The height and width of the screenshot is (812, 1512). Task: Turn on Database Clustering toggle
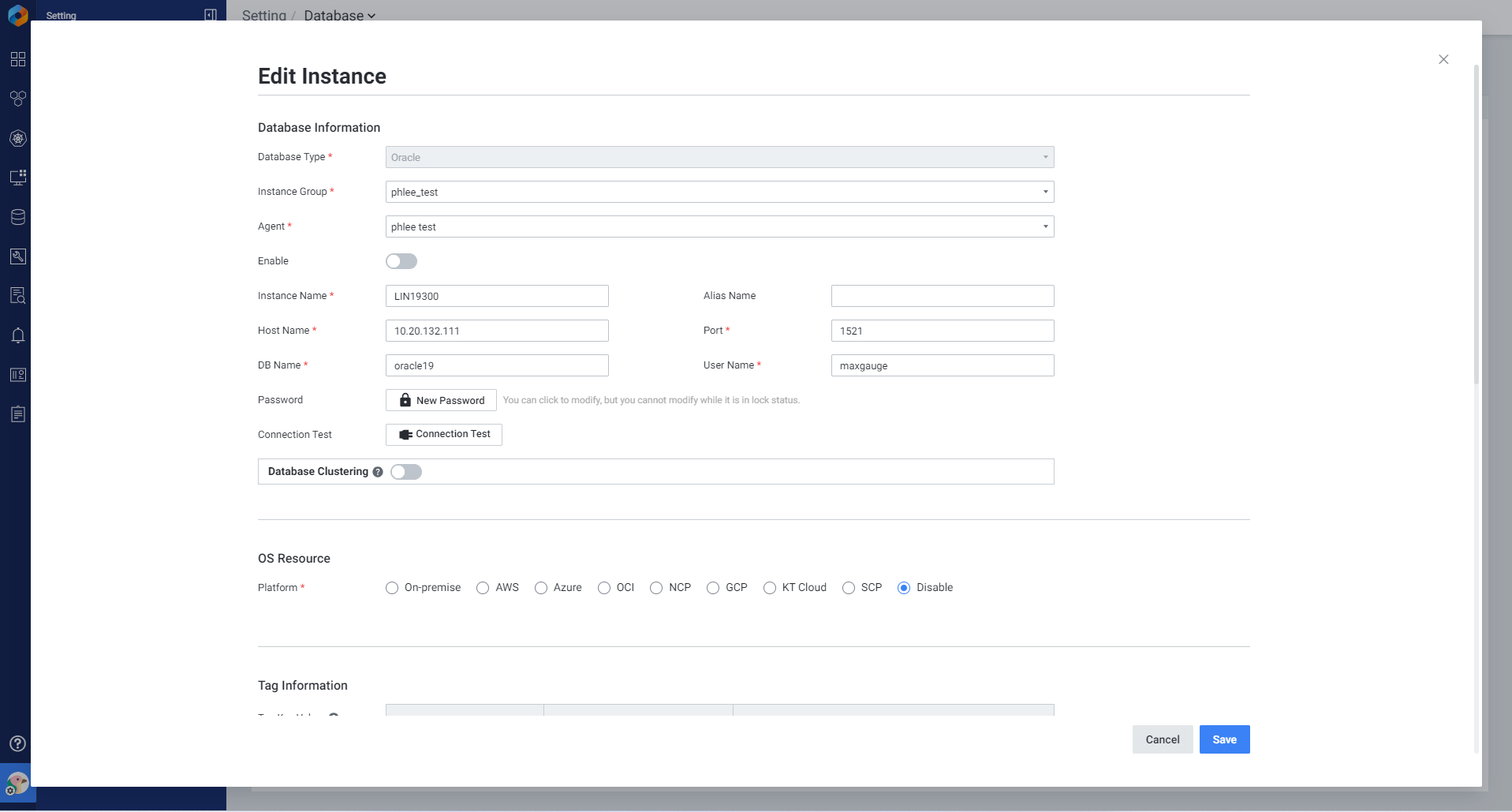coord(406,472)
